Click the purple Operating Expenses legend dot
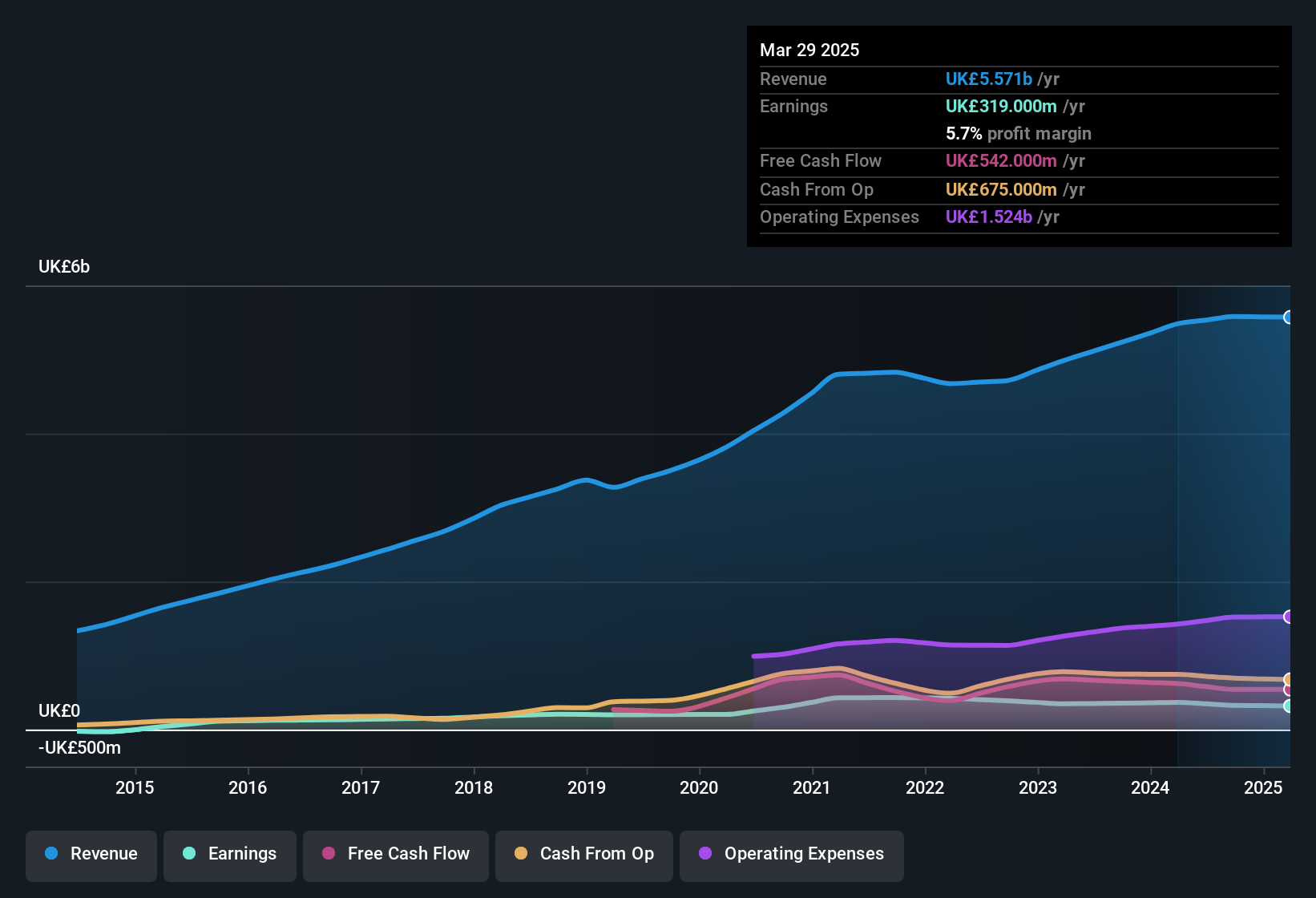Viewport: 1316px width, 898px height. point(705,853)
